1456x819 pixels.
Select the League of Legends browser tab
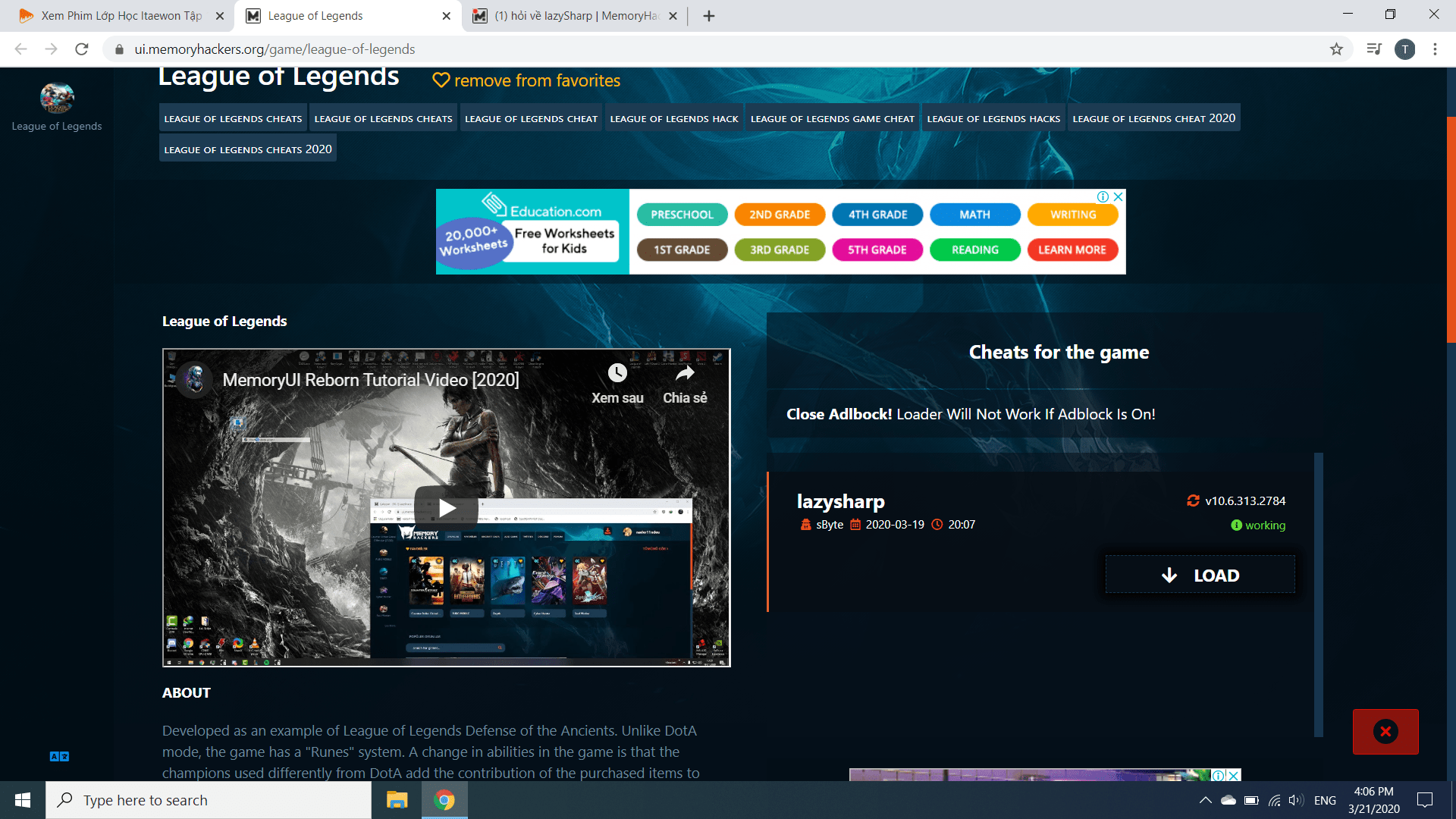click(349, 16)
